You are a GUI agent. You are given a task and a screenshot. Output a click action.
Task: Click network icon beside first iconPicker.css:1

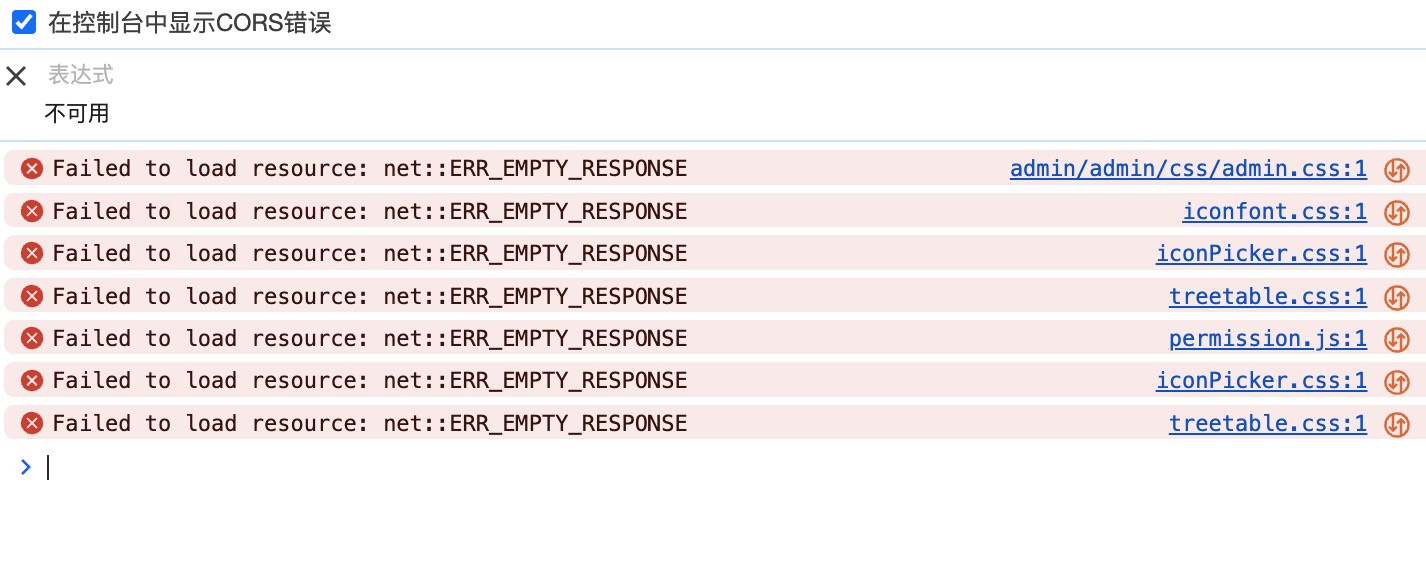pos(1396,255)
